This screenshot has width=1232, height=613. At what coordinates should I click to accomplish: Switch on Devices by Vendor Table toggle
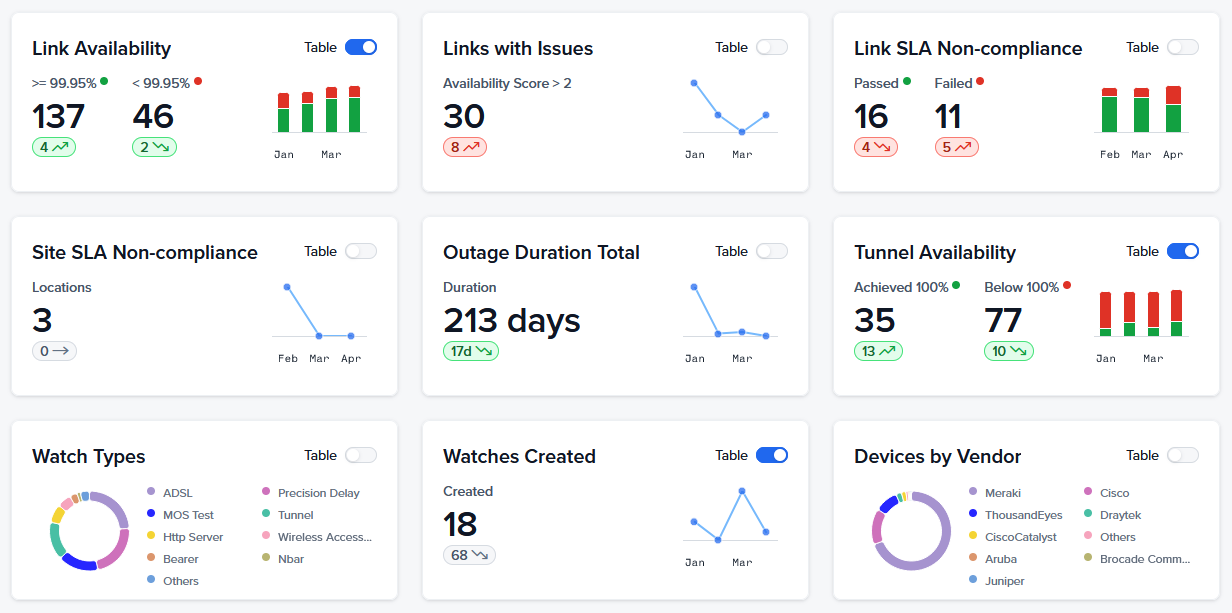[1183, 455]
